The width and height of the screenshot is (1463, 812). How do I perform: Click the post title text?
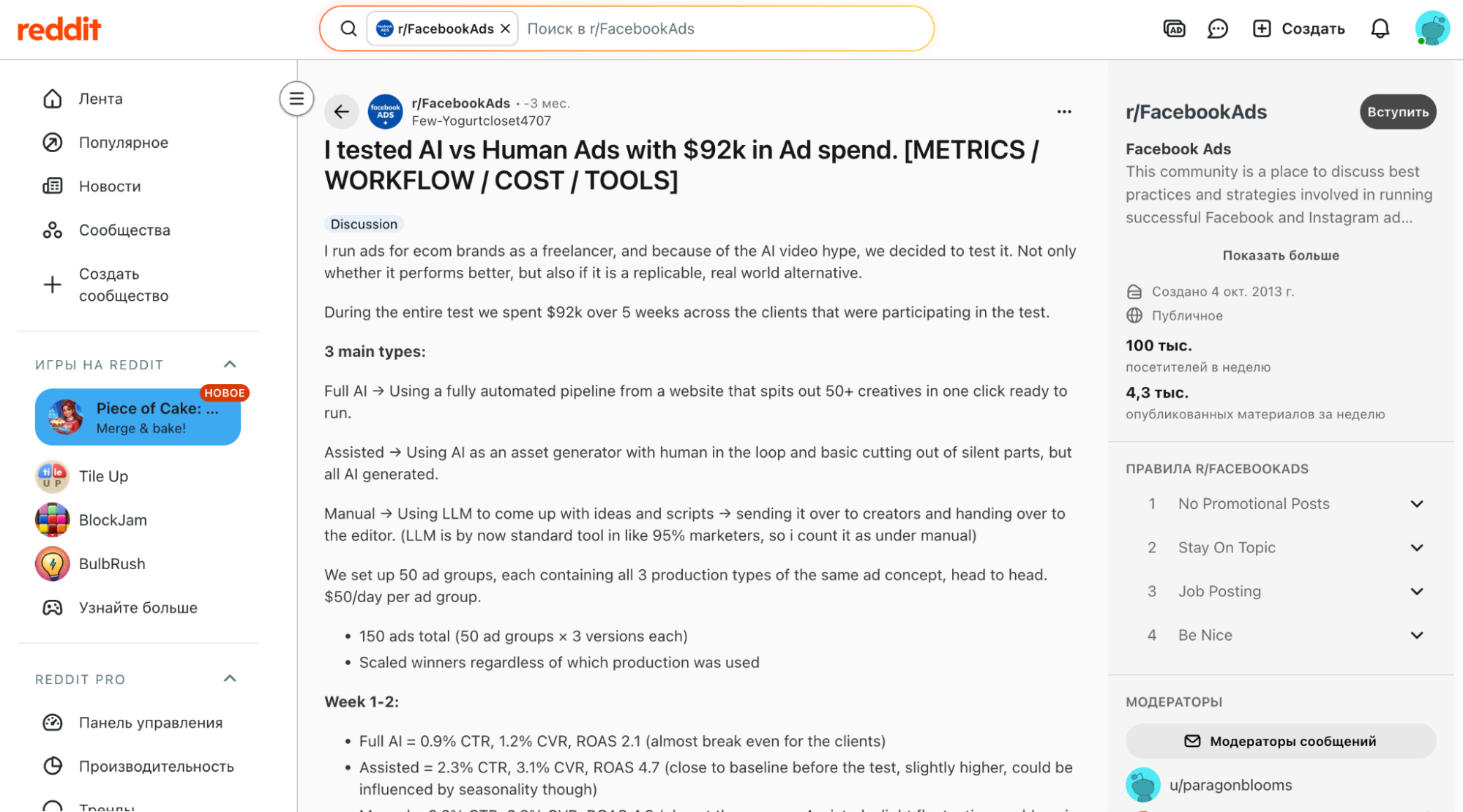click(x=681, y=165)
